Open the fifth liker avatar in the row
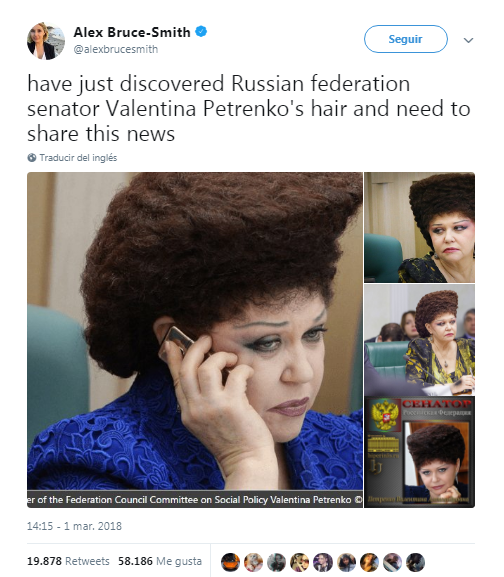504x577 pixels. (x=323, y=562)
